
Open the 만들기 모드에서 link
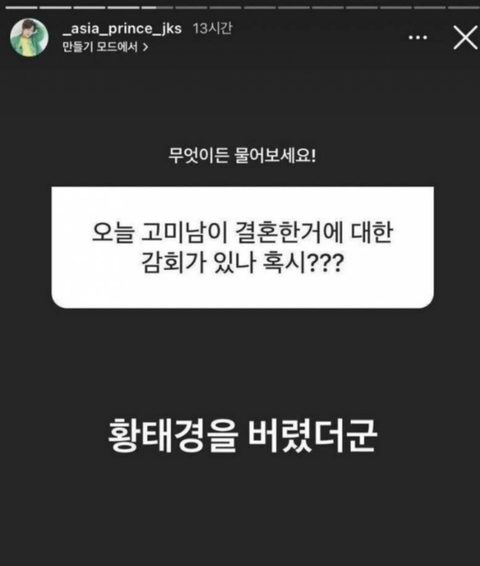105,47
